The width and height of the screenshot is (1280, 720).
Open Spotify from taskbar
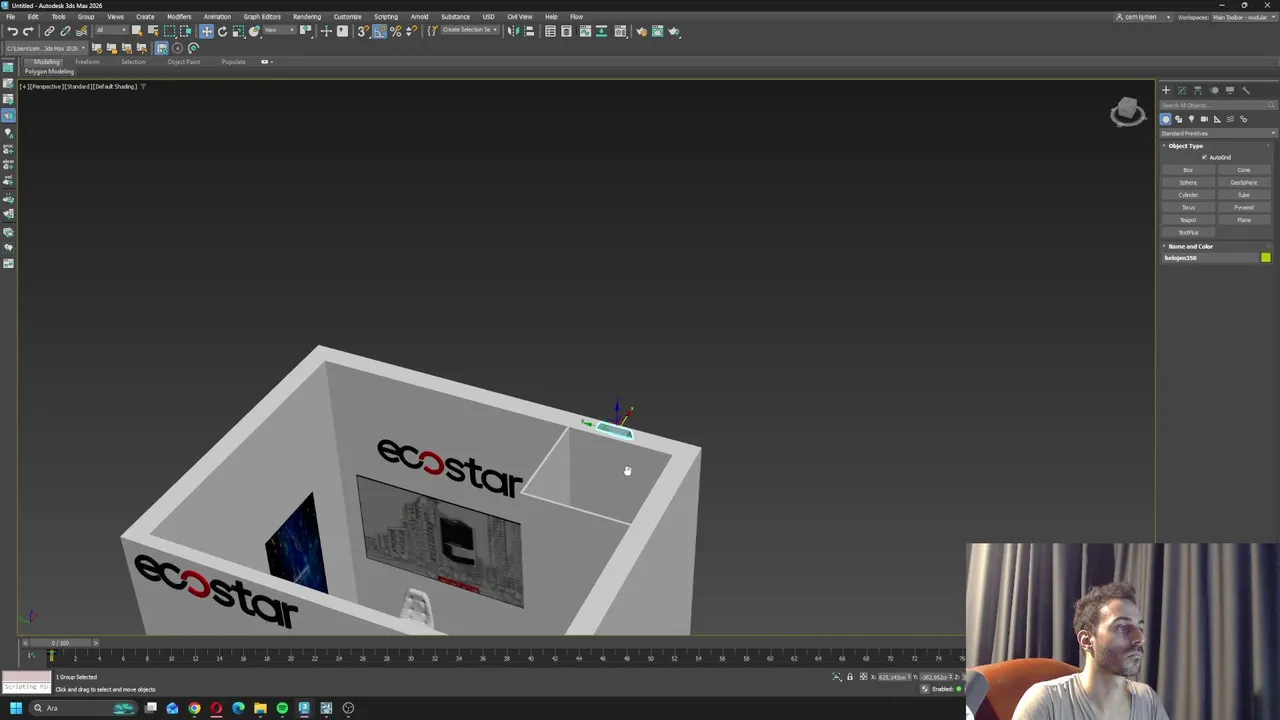coord(282,708)
